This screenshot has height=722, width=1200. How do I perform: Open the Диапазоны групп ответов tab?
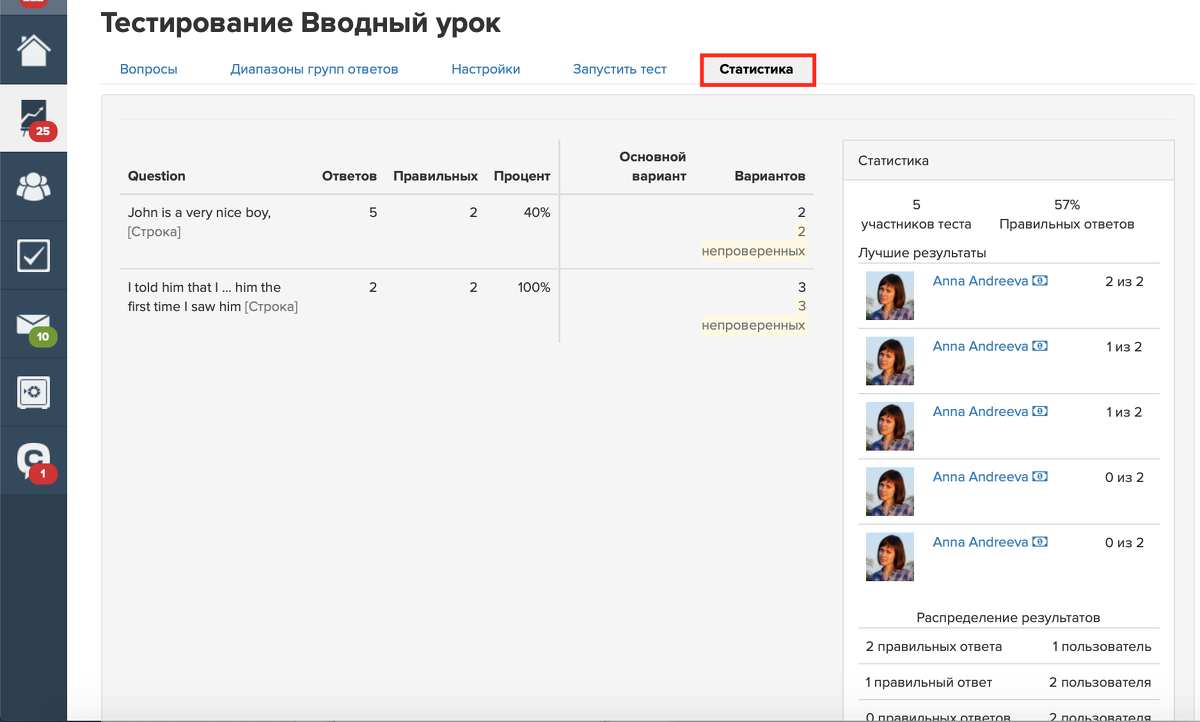click(314, 69)
